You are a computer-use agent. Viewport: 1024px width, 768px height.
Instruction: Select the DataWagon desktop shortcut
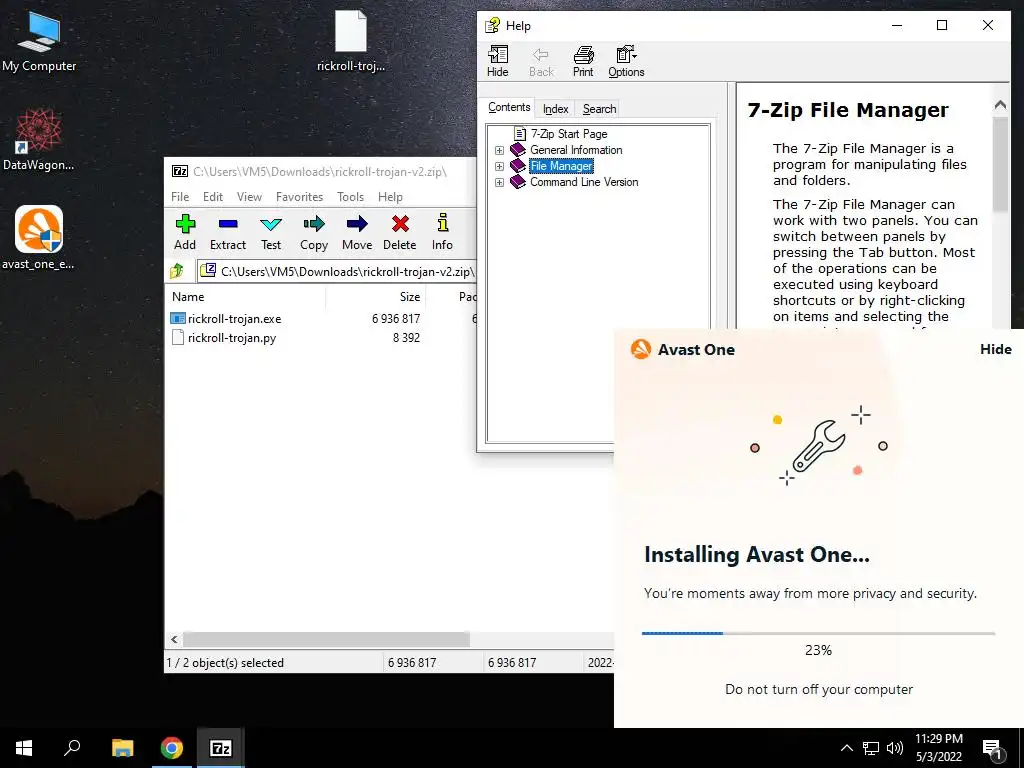click(x=39, y=140)
